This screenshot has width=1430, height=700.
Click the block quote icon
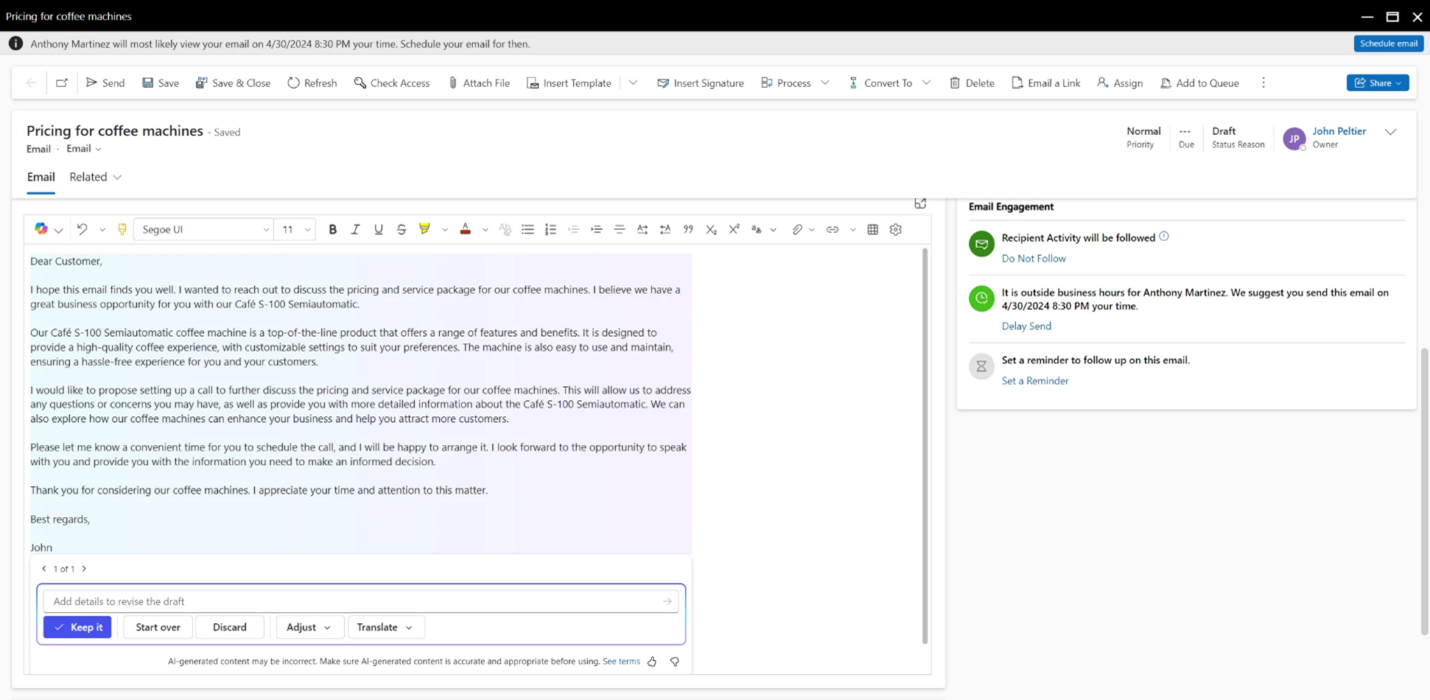tap(688, 230)
